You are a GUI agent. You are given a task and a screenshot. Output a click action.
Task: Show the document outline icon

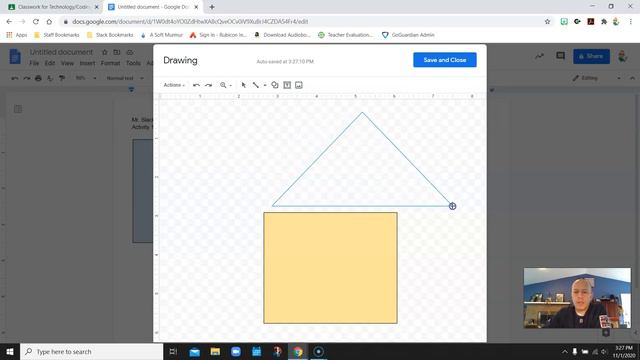point(18,109)
